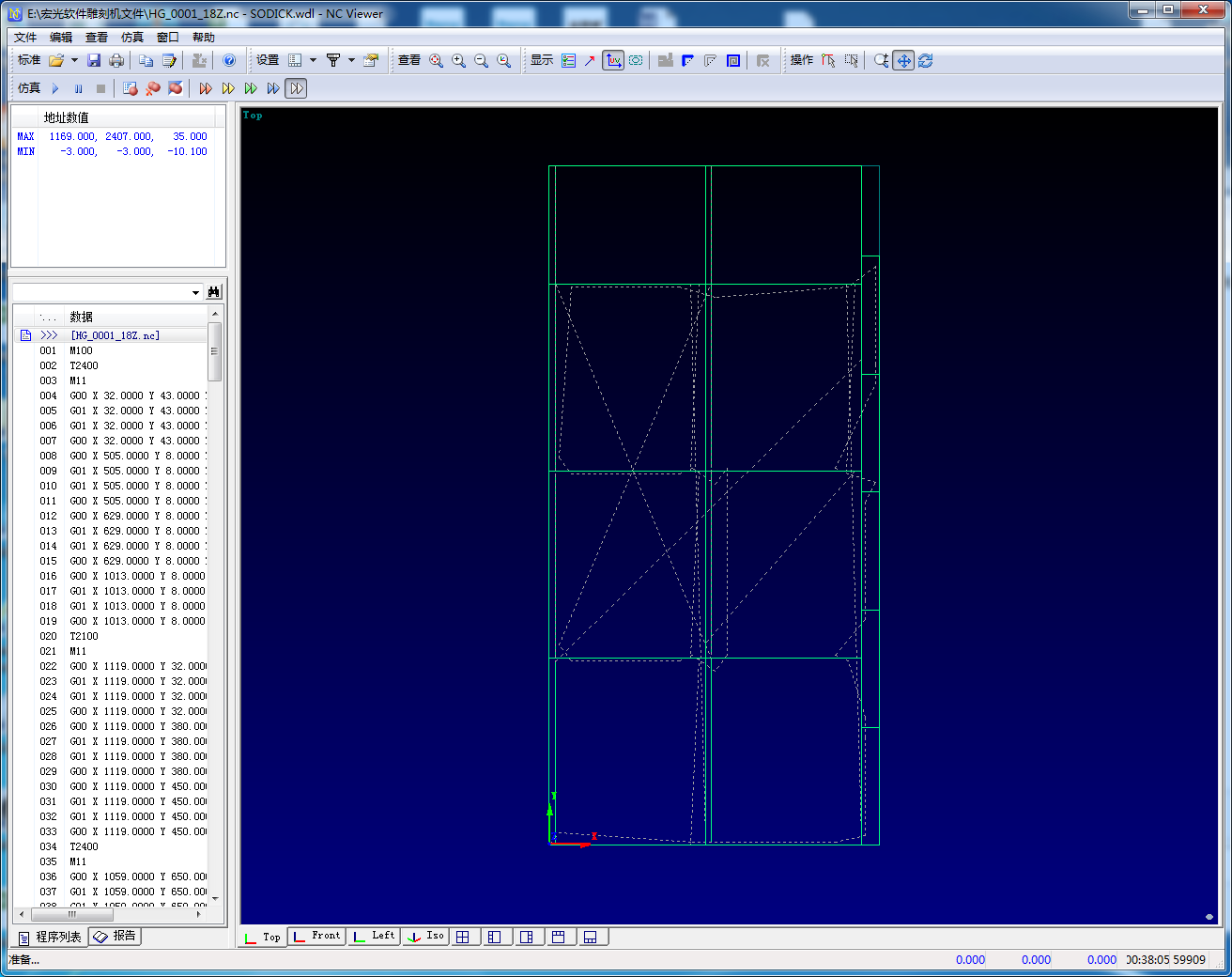The height and width of the screenshot is (977, 1232).
Task: Remove a breakpoint with the crossed marker
Action: point(153,88)
